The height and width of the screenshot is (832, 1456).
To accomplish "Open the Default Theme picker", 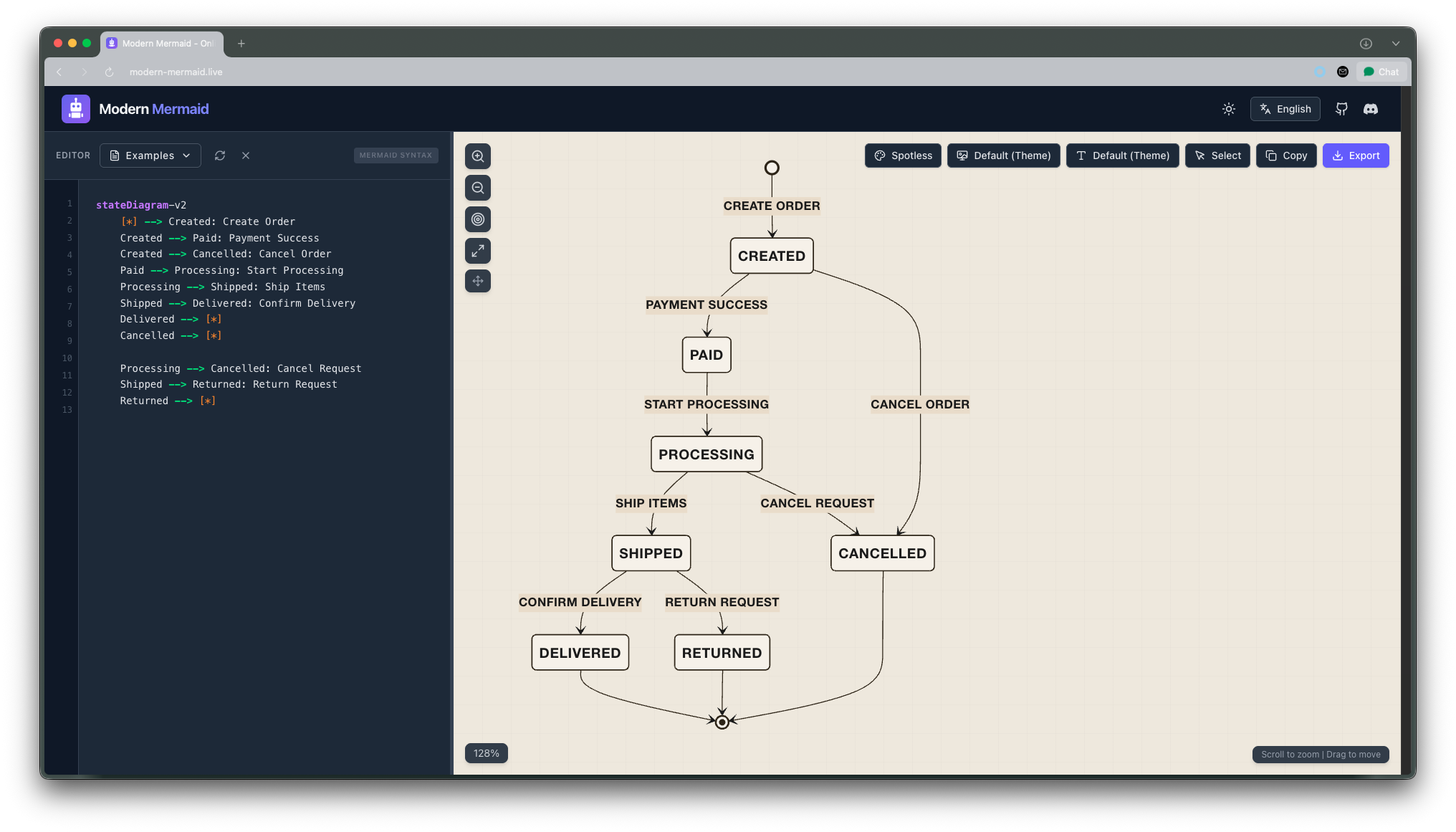I will point(1003,156).
